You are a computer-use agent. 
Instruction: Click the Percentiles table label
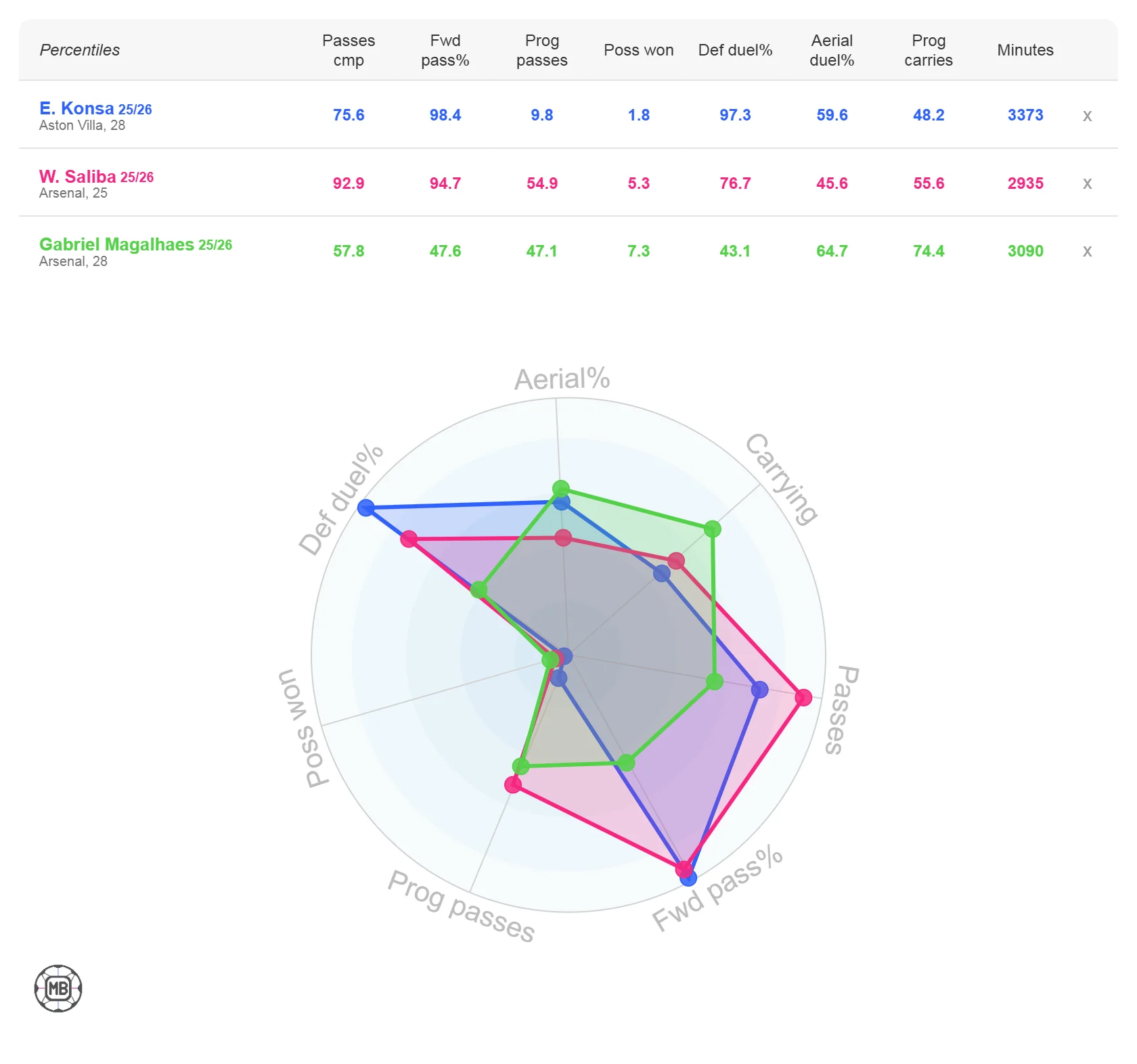[x=80, y=50]
